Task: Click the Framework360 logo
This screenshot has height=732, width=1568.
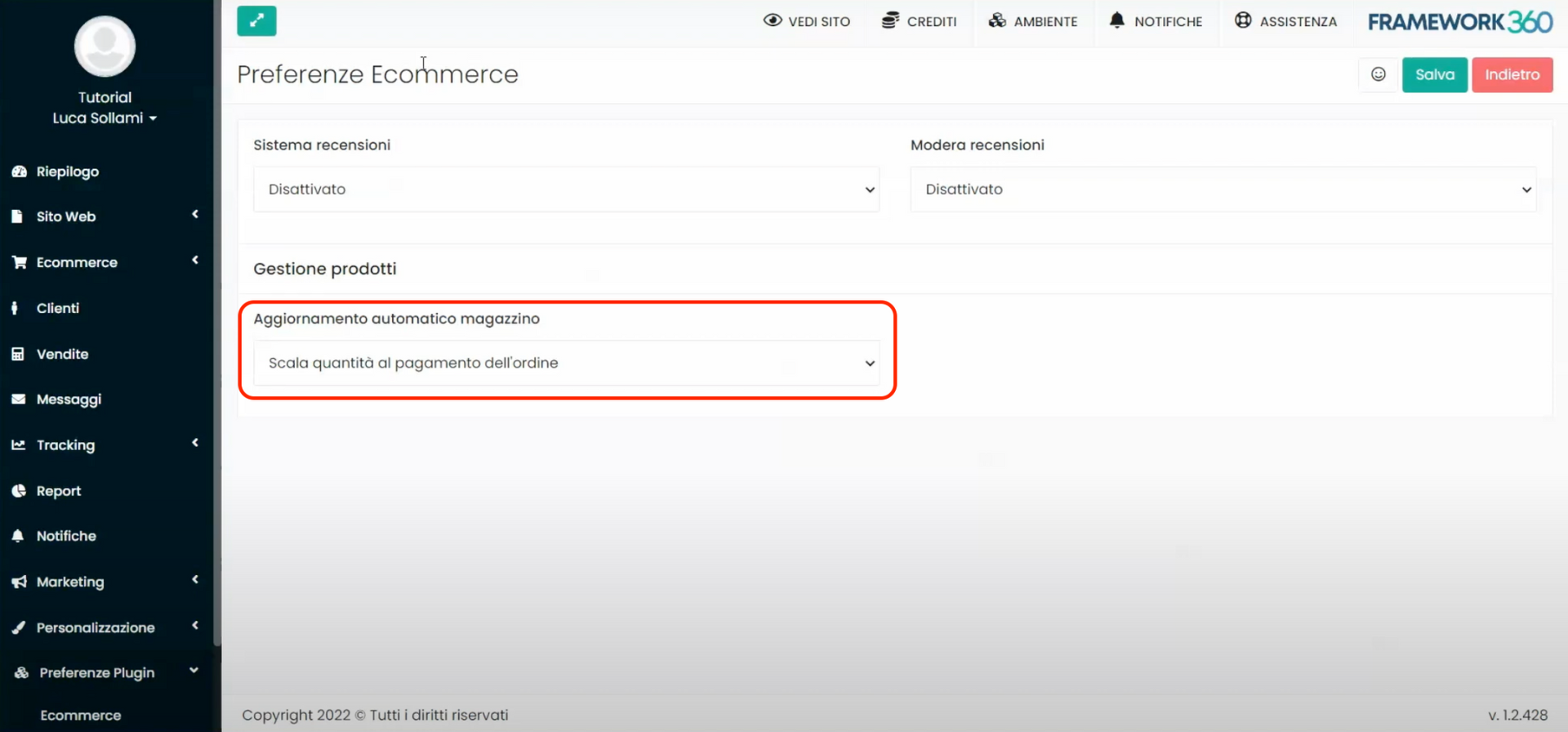Action: pyautogui.click(x=1459, y=22)
